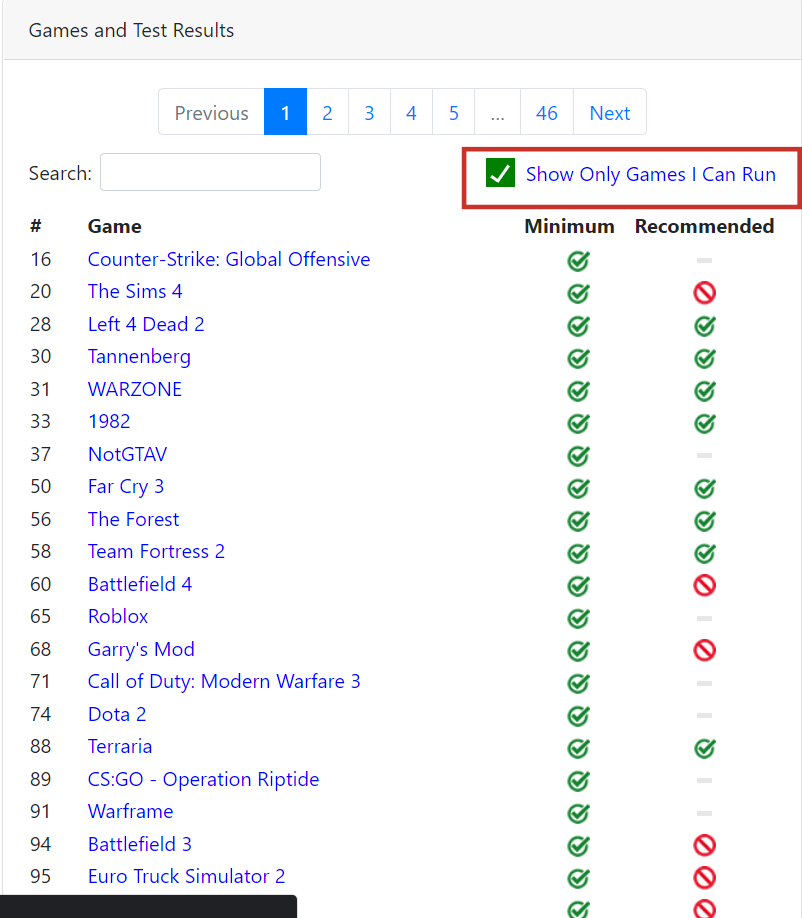Open the Team Fortress 2 link
Screen dimensions: 802x918
(x=156, y=552)
